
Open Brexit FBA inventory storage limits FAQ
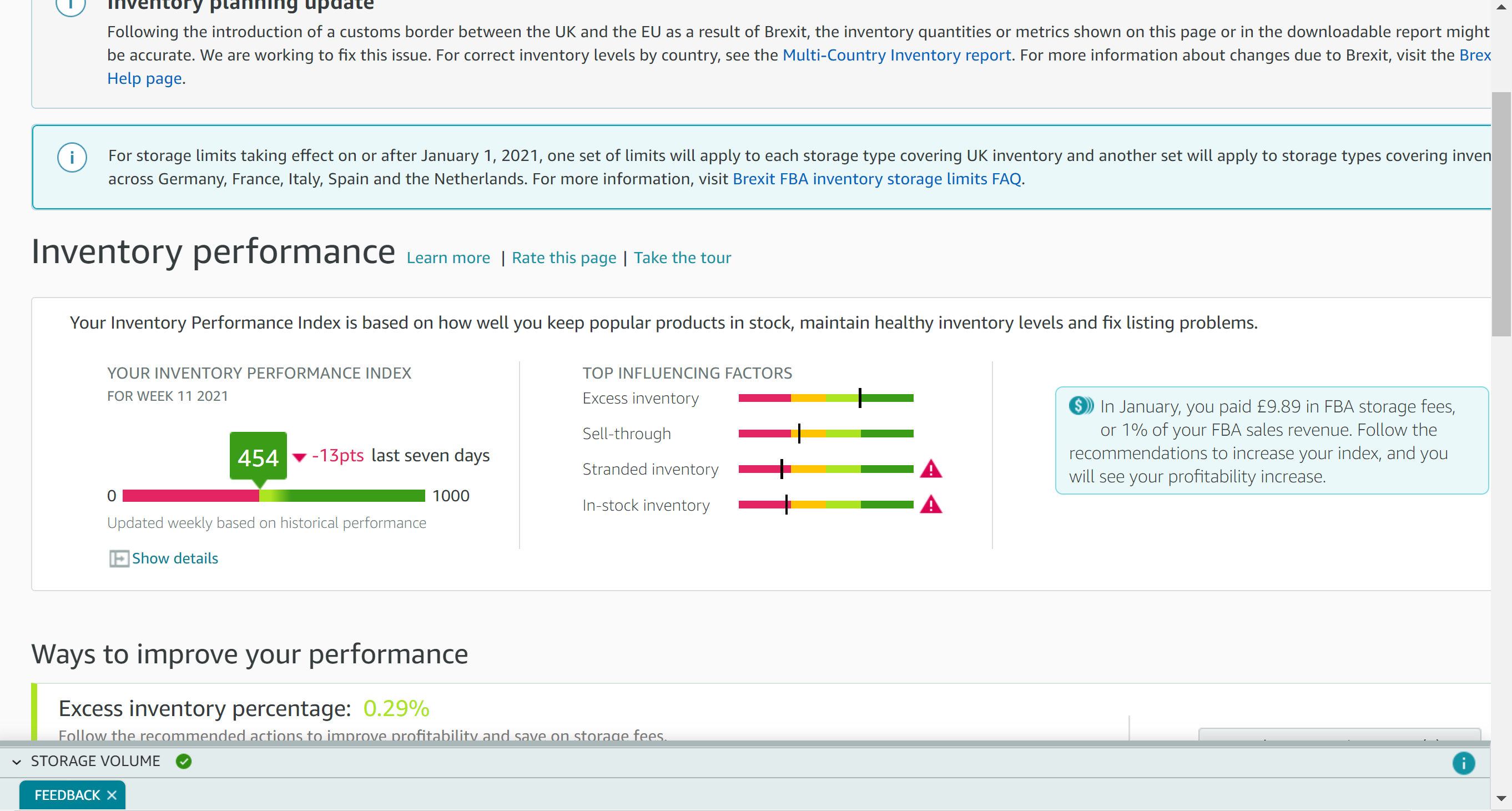click(876, 178)
